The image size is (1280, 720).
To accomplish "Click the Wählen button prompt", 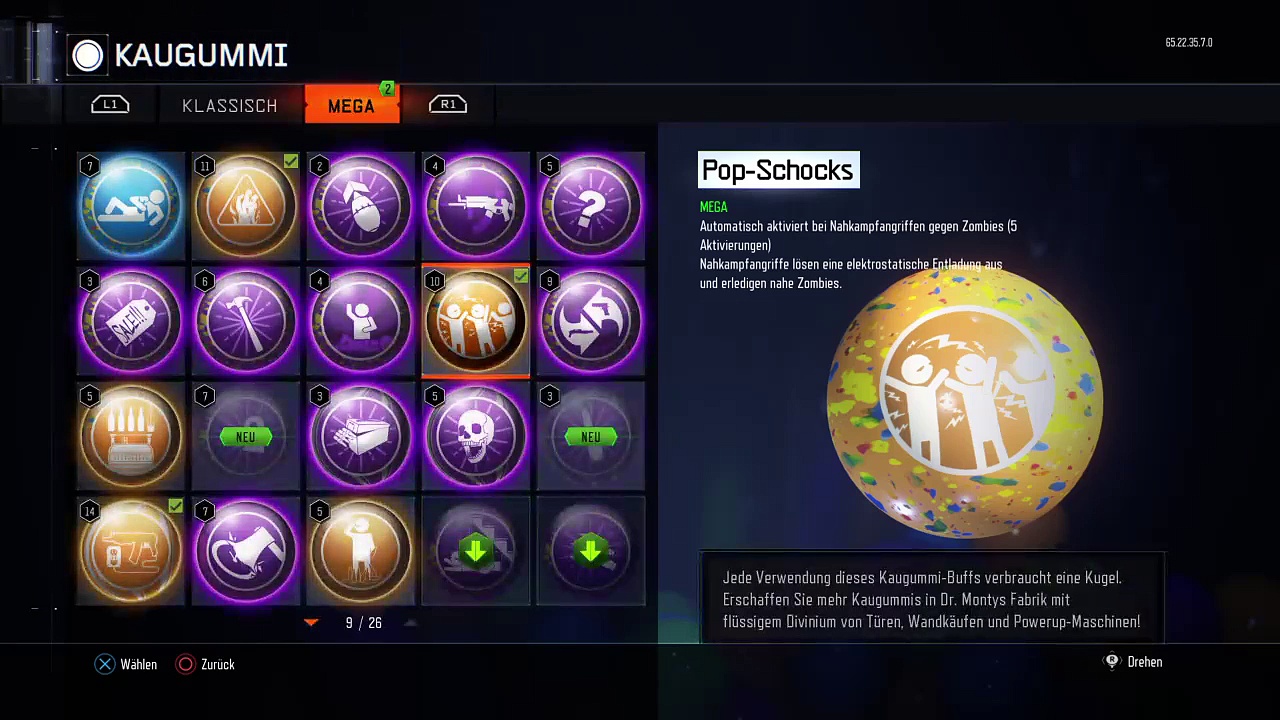I will click(126, 664).
